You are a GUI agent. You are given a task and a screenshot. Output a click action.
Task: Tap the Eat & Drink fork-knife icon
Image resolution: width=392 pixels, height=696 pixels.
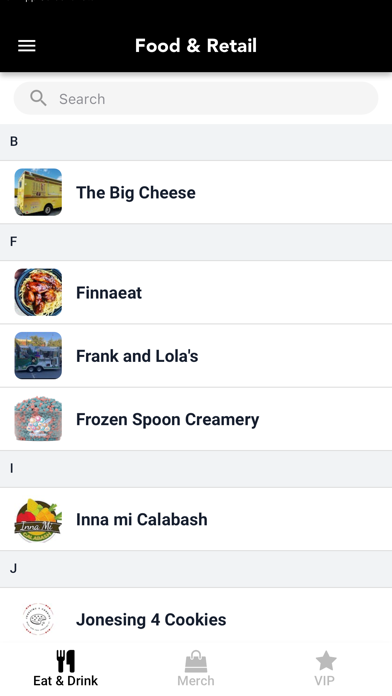coord(66,661)
